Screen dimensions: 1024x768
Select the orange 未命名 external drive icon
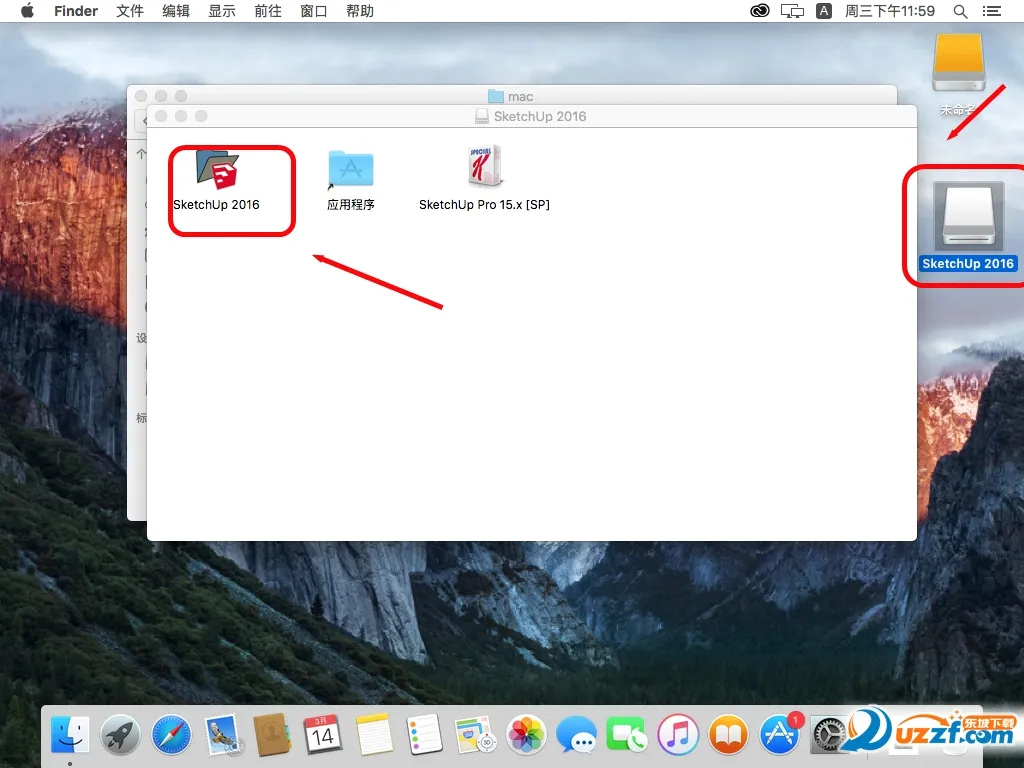pos(958,63)
